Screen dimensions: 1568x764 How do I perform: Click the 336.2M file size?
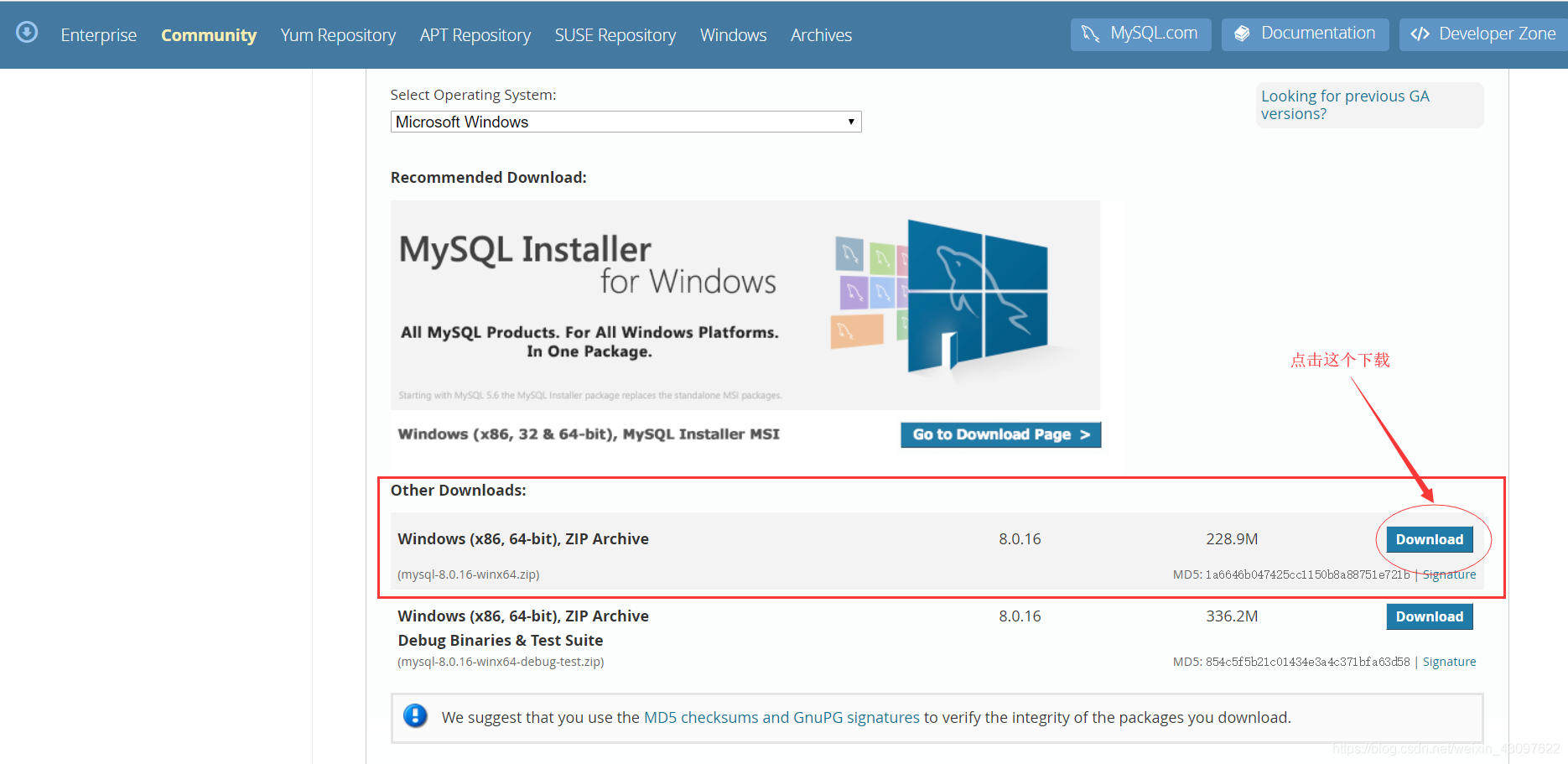(1232, 616)
